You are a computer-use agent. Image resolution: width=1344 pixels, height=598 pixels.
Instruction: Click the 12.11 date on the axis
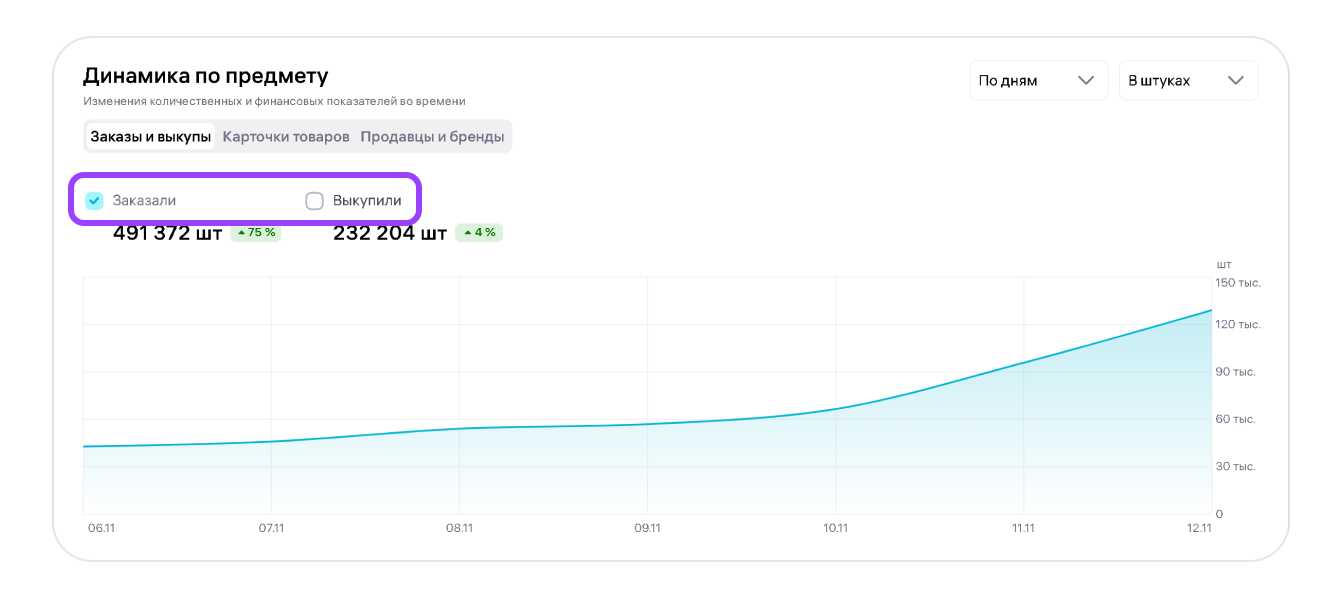point(1199,528)
